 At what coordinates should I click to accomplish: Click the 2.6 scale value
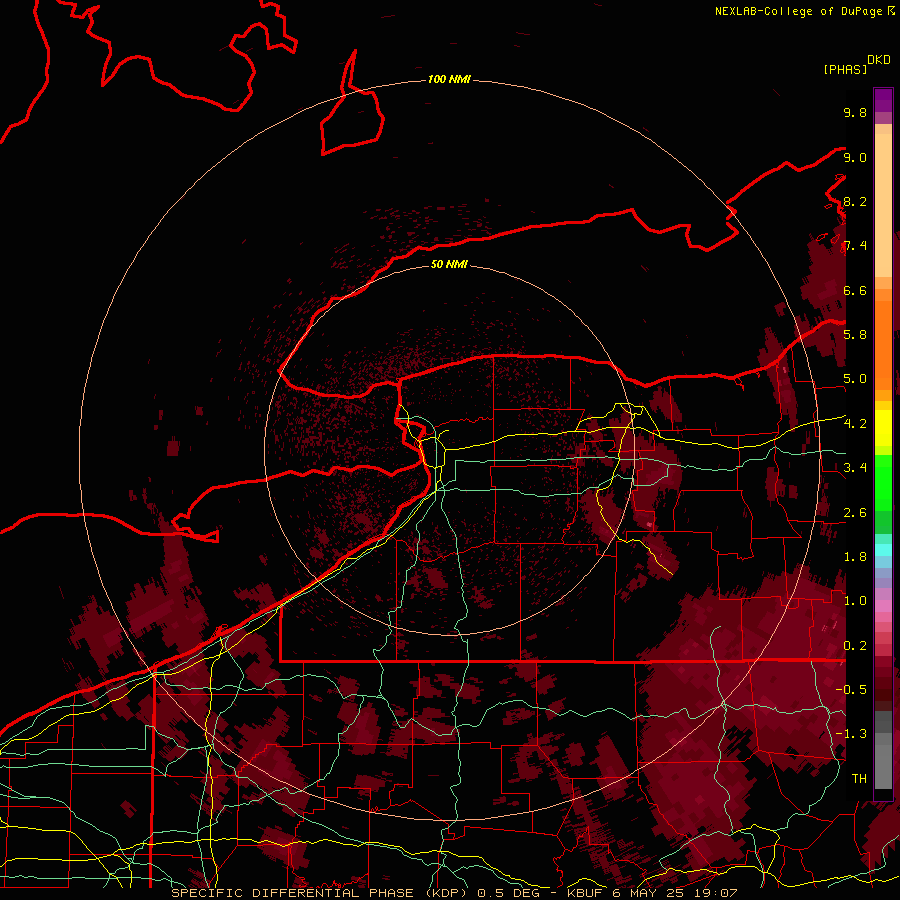click(855, 513)
